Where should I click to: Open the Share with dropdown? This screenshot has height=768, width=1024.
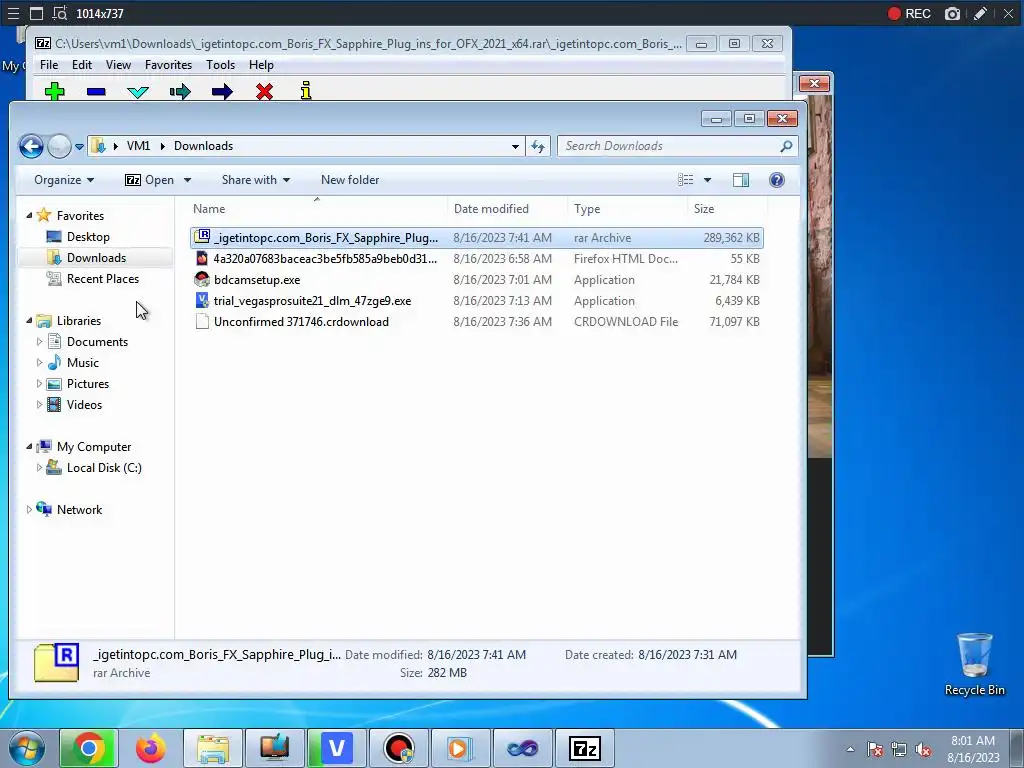[255, 180]
